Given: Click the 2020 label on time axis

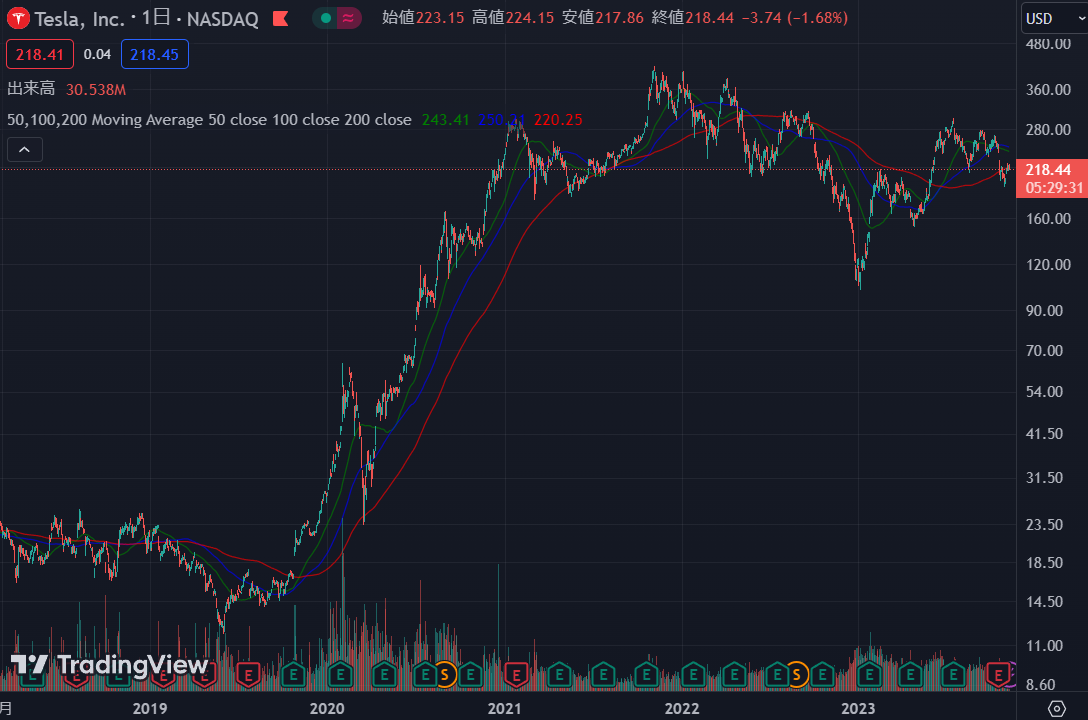Looking at the screenshot, I should [327, 709].
